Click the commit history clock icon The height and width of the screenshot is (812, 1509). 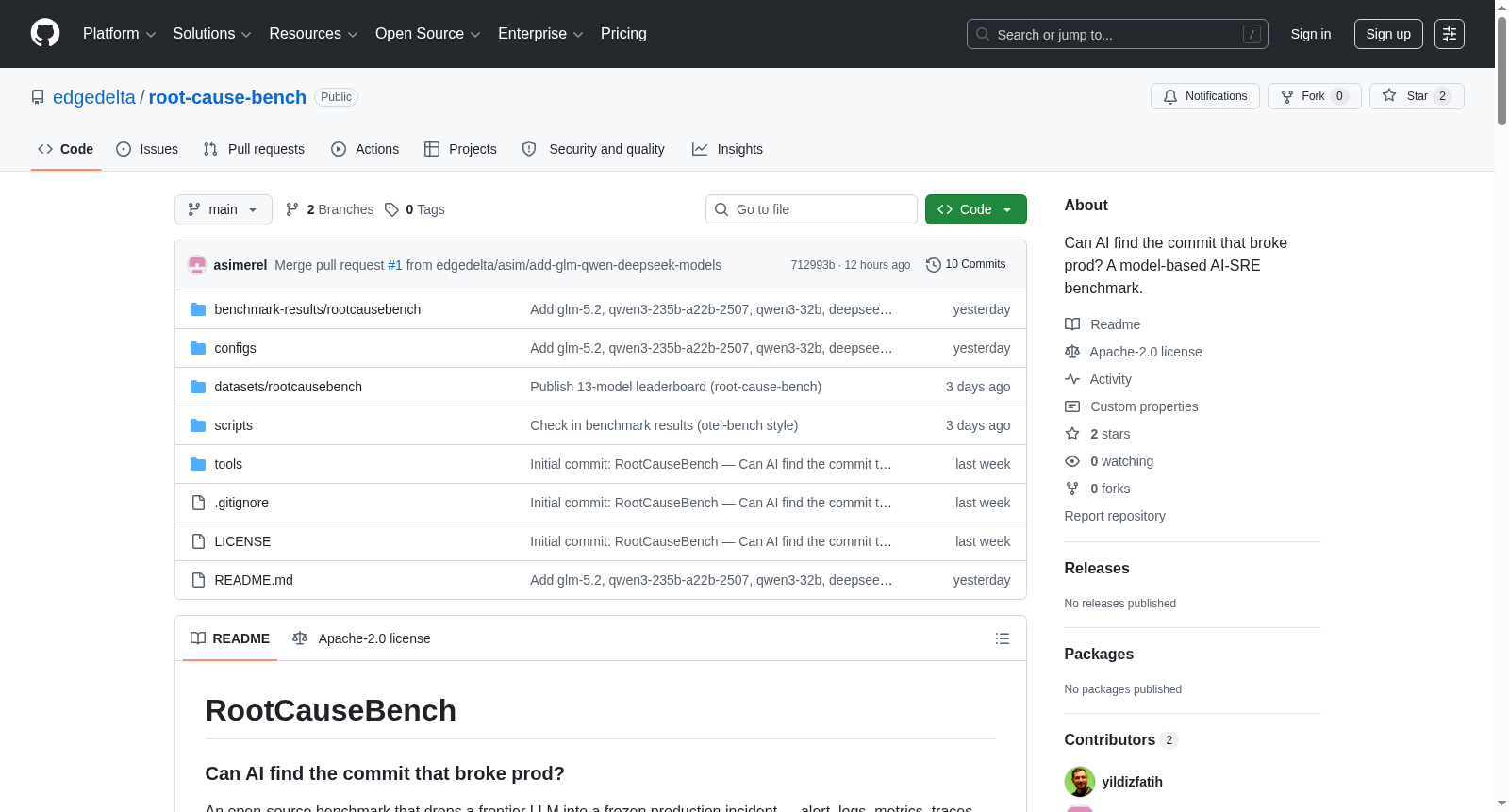pos(934,265)
